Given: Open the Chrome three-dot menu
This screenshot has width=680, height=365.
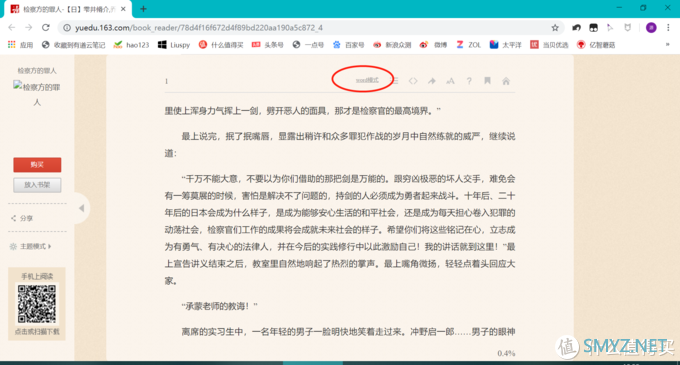Looking at the screenshot, I should coord(668,28).
